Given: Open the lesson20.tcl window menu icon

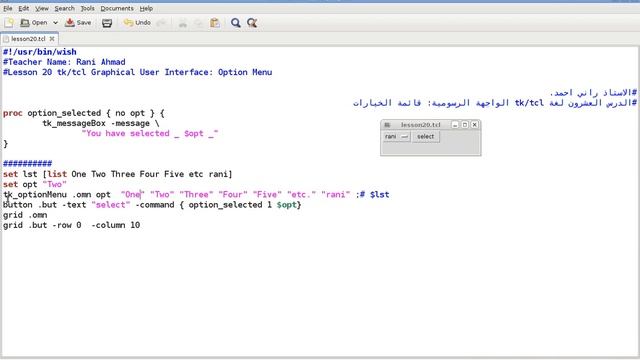Looking at the screenshot, I should [x=387, y=125].
